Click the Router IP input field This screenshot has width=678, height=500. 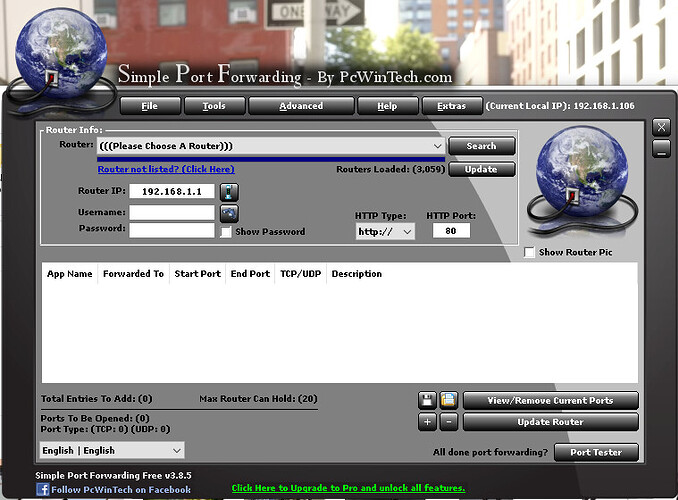172,192
